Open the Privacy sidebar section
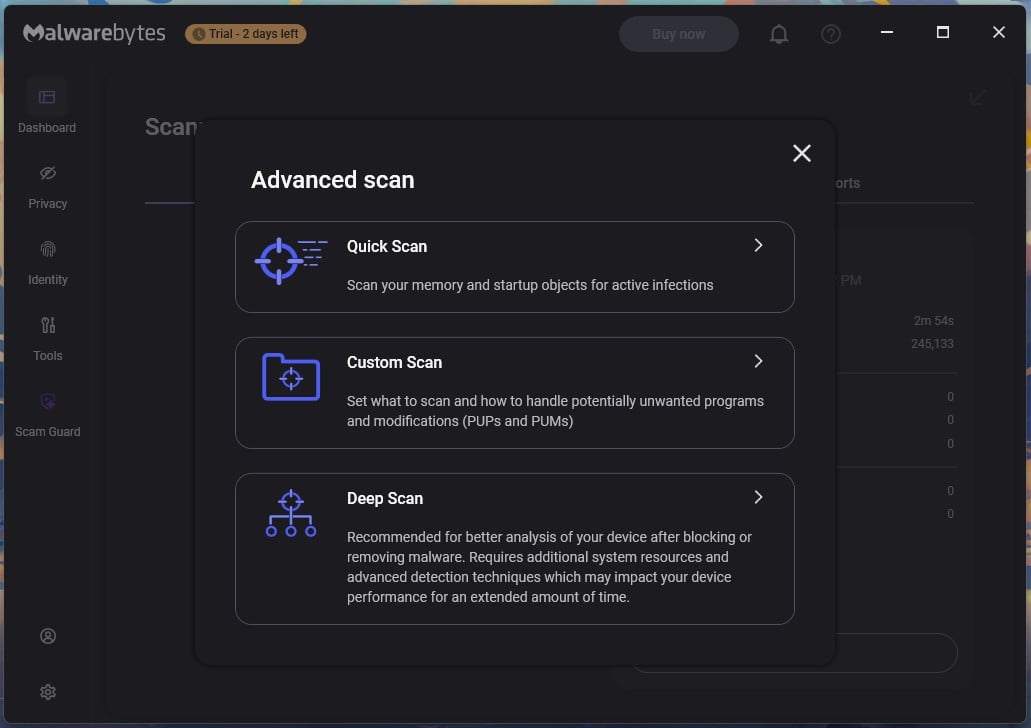1031x728 pixels. 47,187
